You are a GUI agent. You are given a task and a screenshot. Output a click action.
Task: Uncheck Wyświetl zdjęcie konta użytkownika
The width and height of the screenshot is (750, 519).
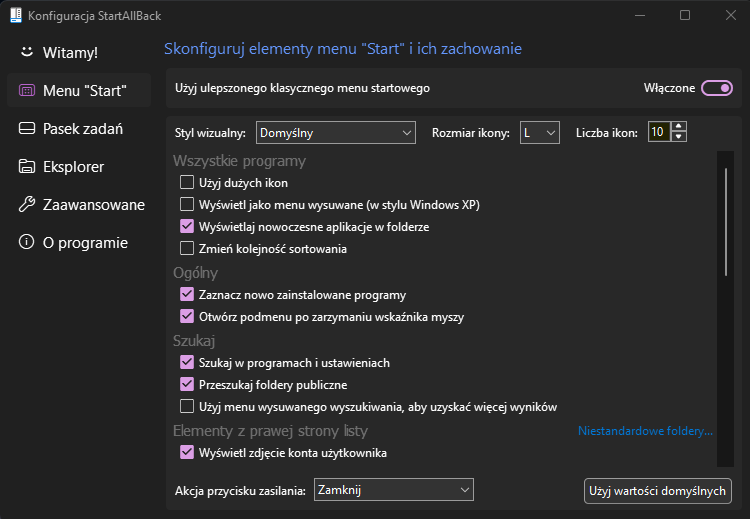coord(187,452)
